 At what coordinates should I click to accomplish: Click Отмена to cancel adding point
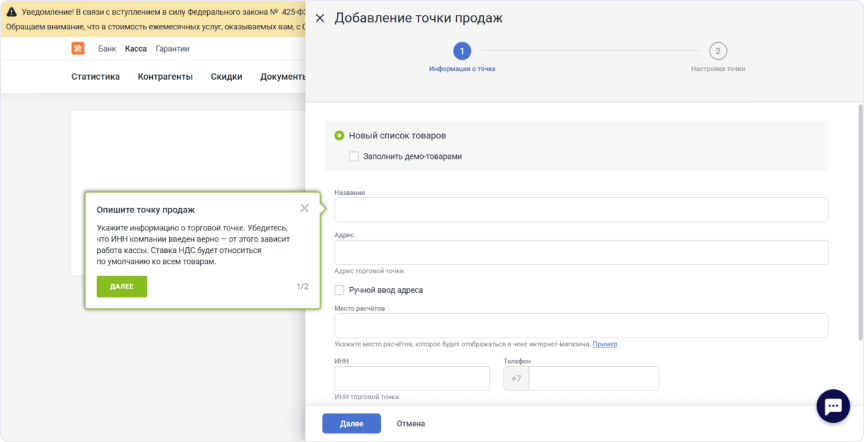pos(411,423)
